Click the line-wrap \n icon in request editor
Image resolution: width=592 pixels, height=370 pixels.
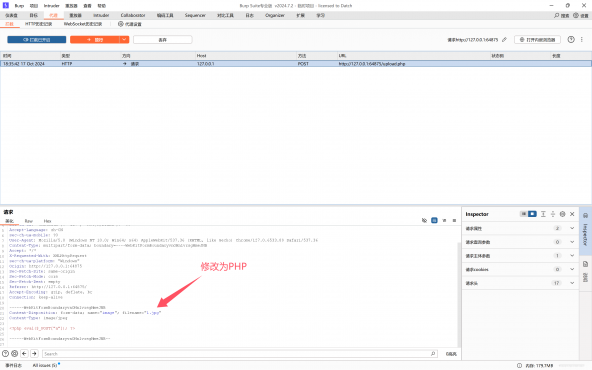coord(444,220)
